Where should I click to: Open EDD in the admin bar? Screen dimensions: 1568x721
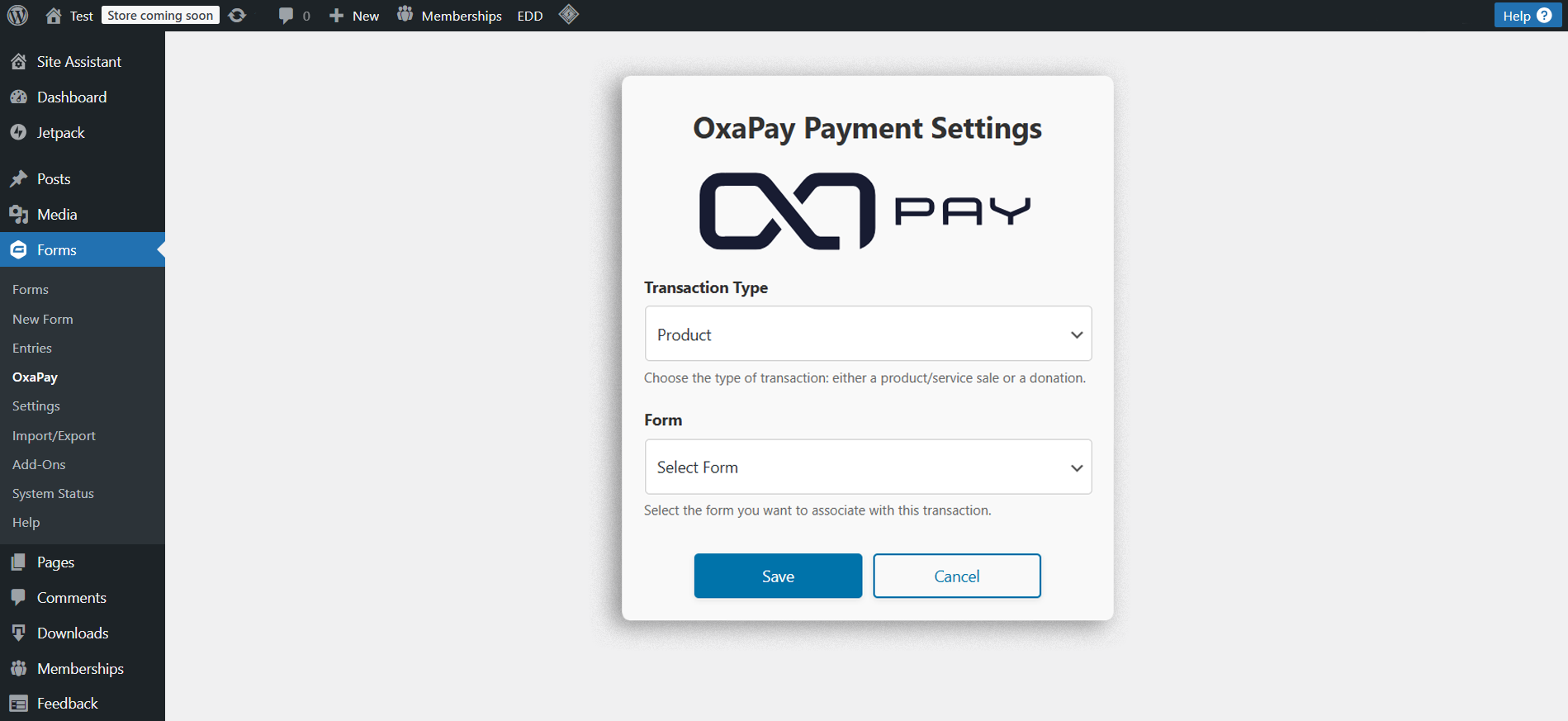click(x=530, y=16)
